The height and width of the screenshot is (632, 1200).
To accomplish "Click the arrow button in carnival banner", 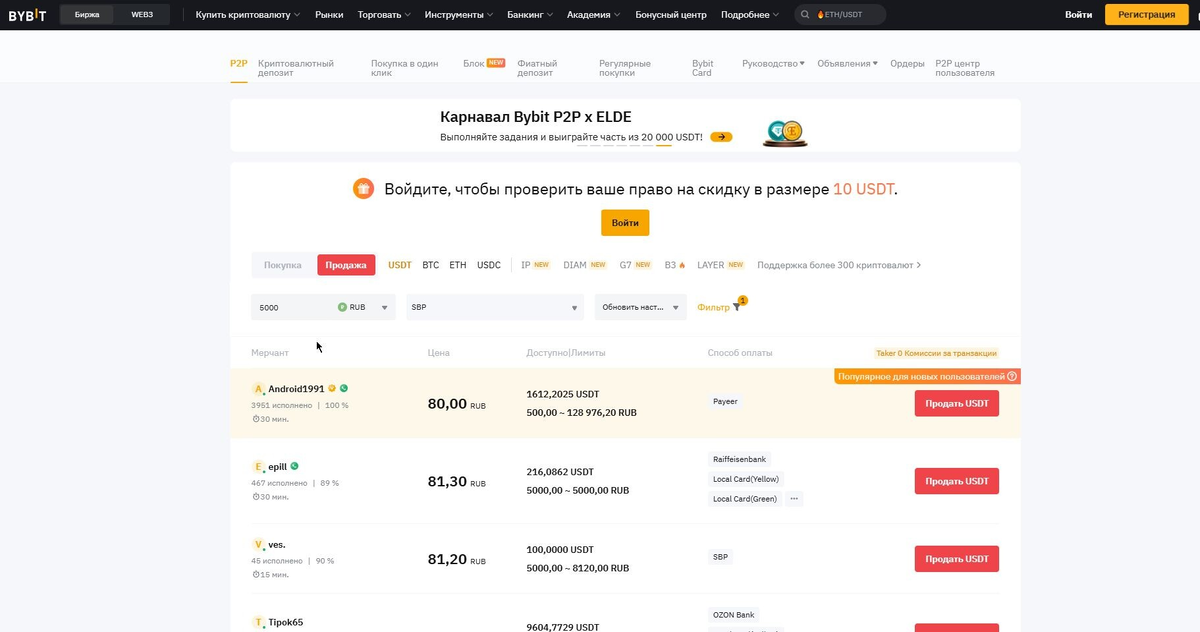I will [721, 137].
